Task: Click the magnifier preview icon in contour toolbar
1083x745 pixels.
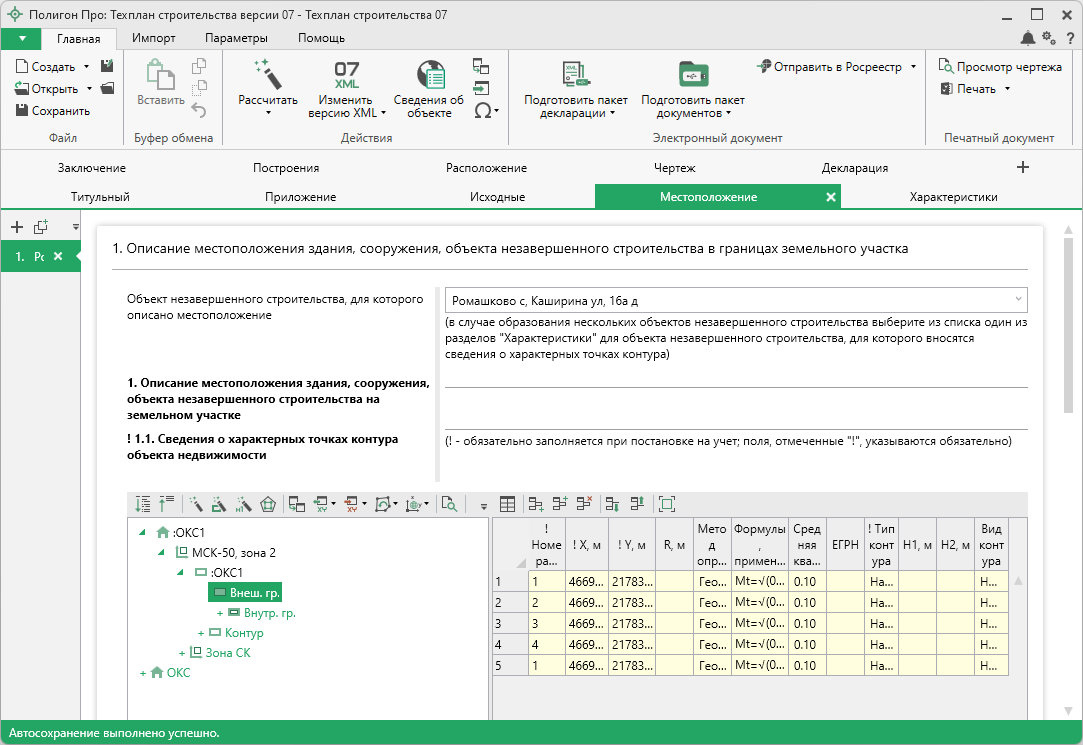Action: [x=449, y=505]
